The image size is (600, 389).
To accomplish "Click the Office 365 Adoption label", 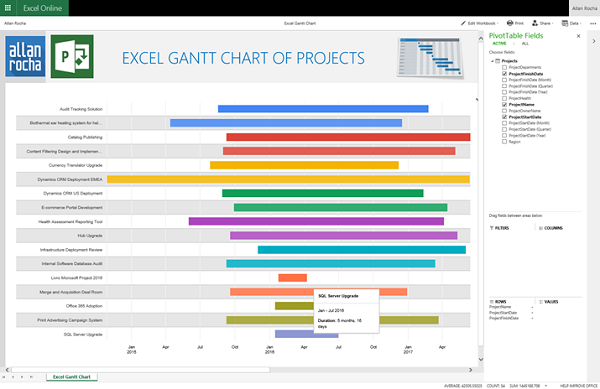I will coord(84,306).
